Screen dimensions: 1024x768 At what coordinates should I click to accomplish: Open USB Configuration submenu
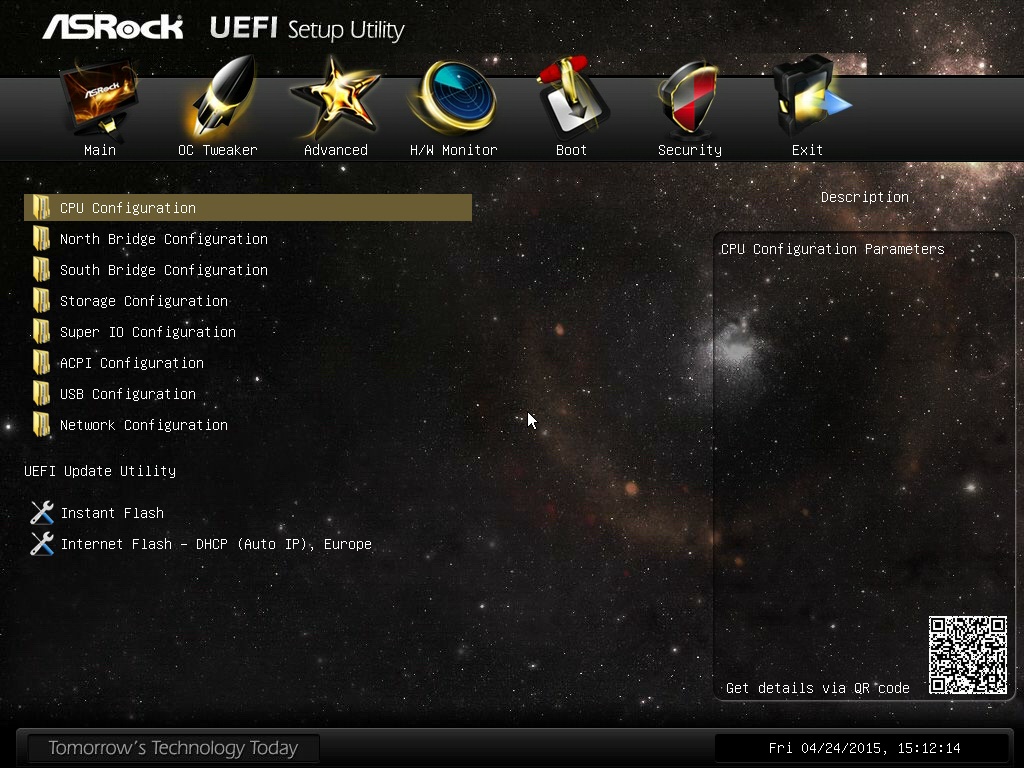pyautogui.click(x=128, y=394)
